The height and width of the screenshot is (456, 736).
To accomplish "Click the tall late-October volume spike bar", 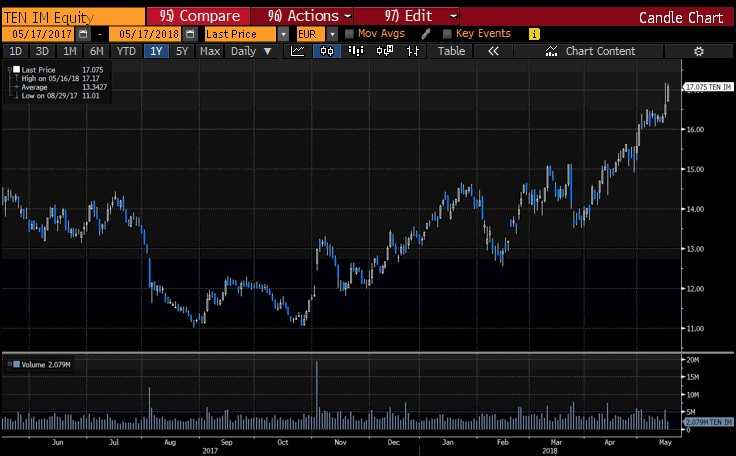I will point(317,395).
